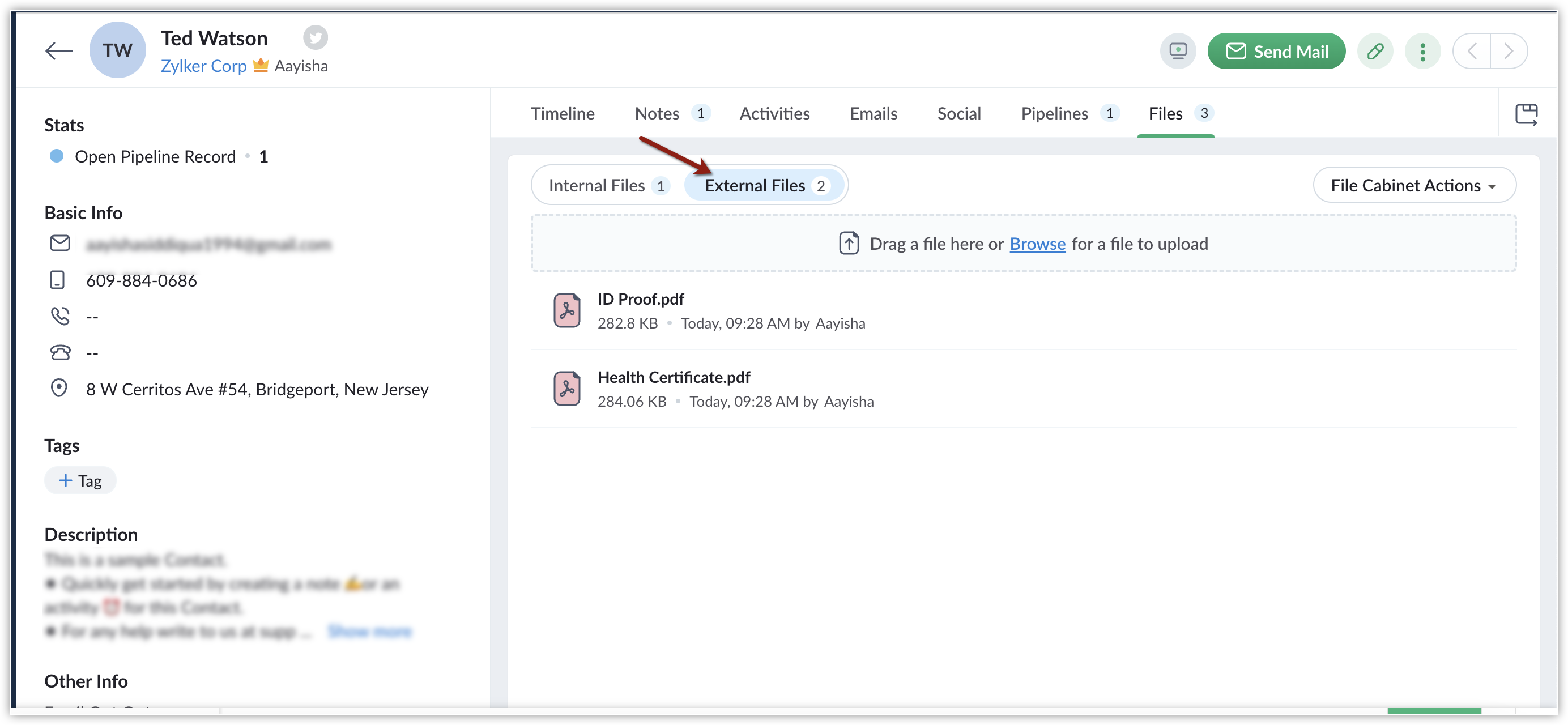The image size is (1568, 725).
Task: Open the three-dot more options menu
Action: (x=1422, y=51)
